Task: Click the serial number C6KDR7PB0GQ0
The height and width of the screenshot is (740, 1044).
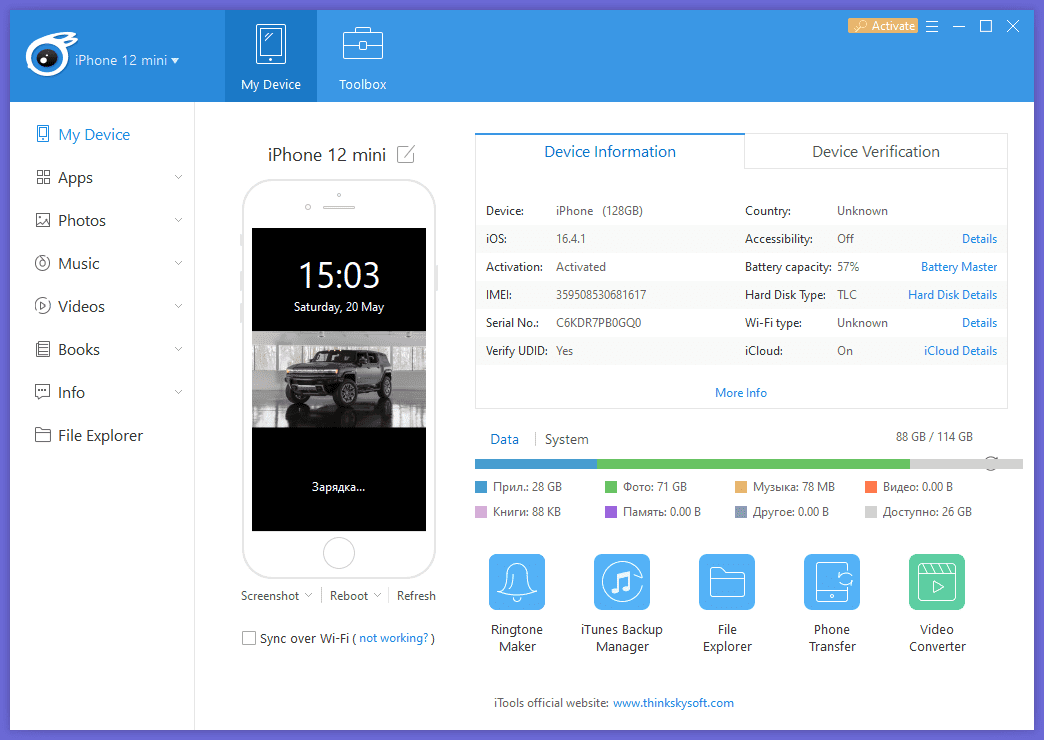Action: point(599,322)
